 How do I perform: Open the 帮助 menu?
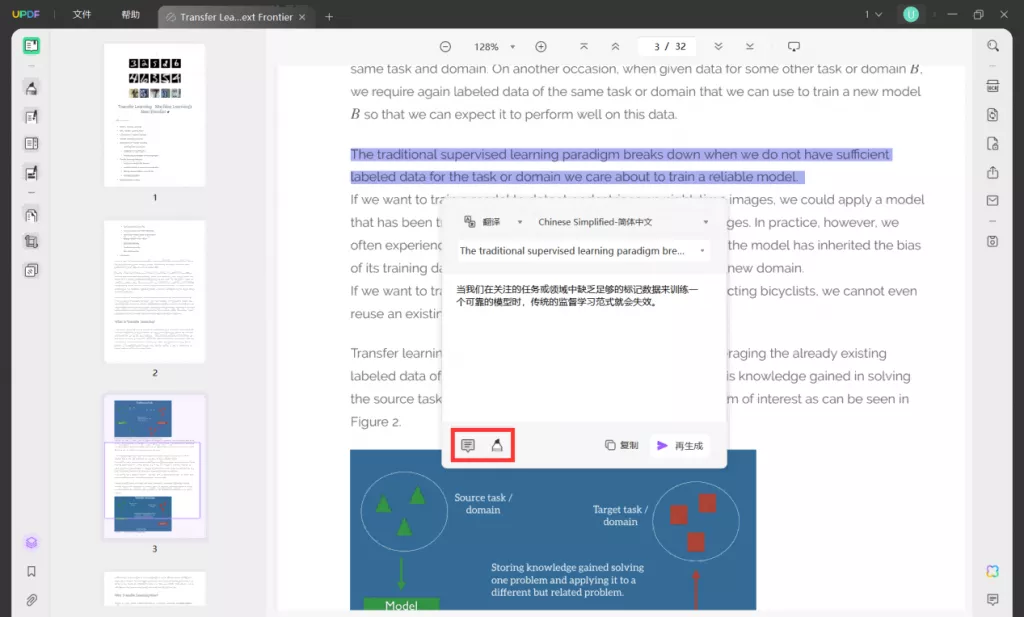pos(131,14)
